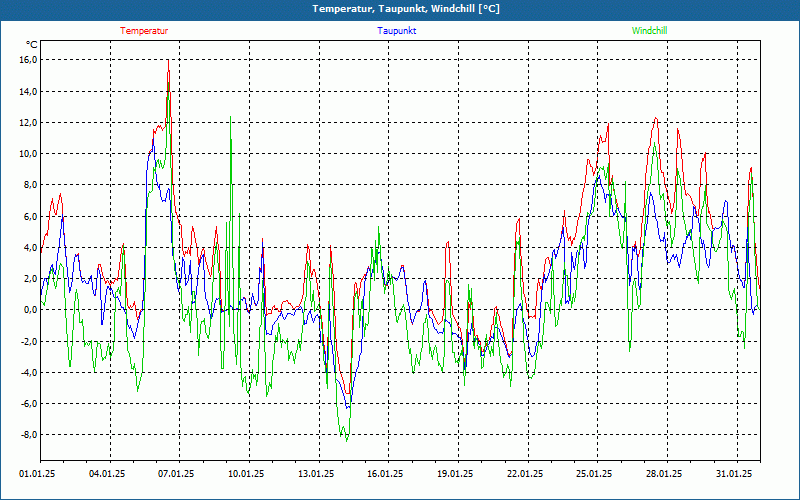Click the 16,0 Y-axis value
The height and width of the screenshot is (500, 800).
29,60
